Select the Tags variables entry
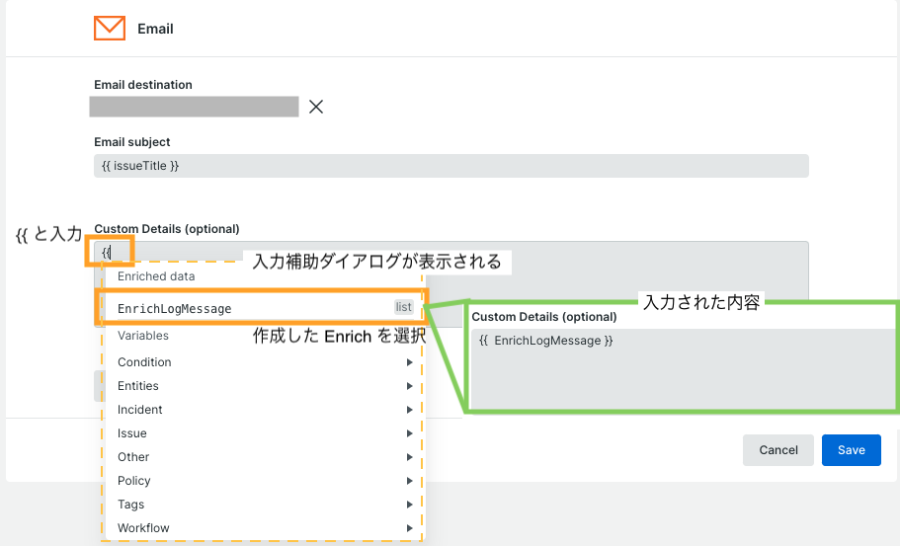 (x=131, y=505)
